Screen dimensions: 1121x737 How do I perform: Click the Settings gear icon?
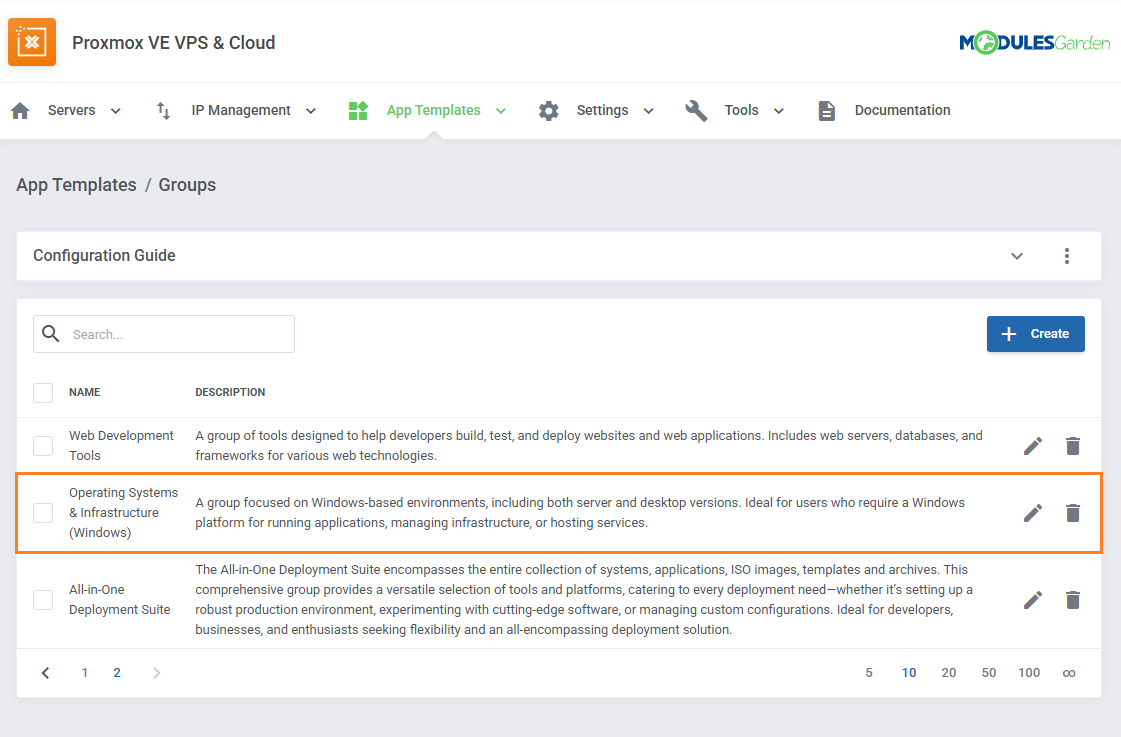click(548, 110)
